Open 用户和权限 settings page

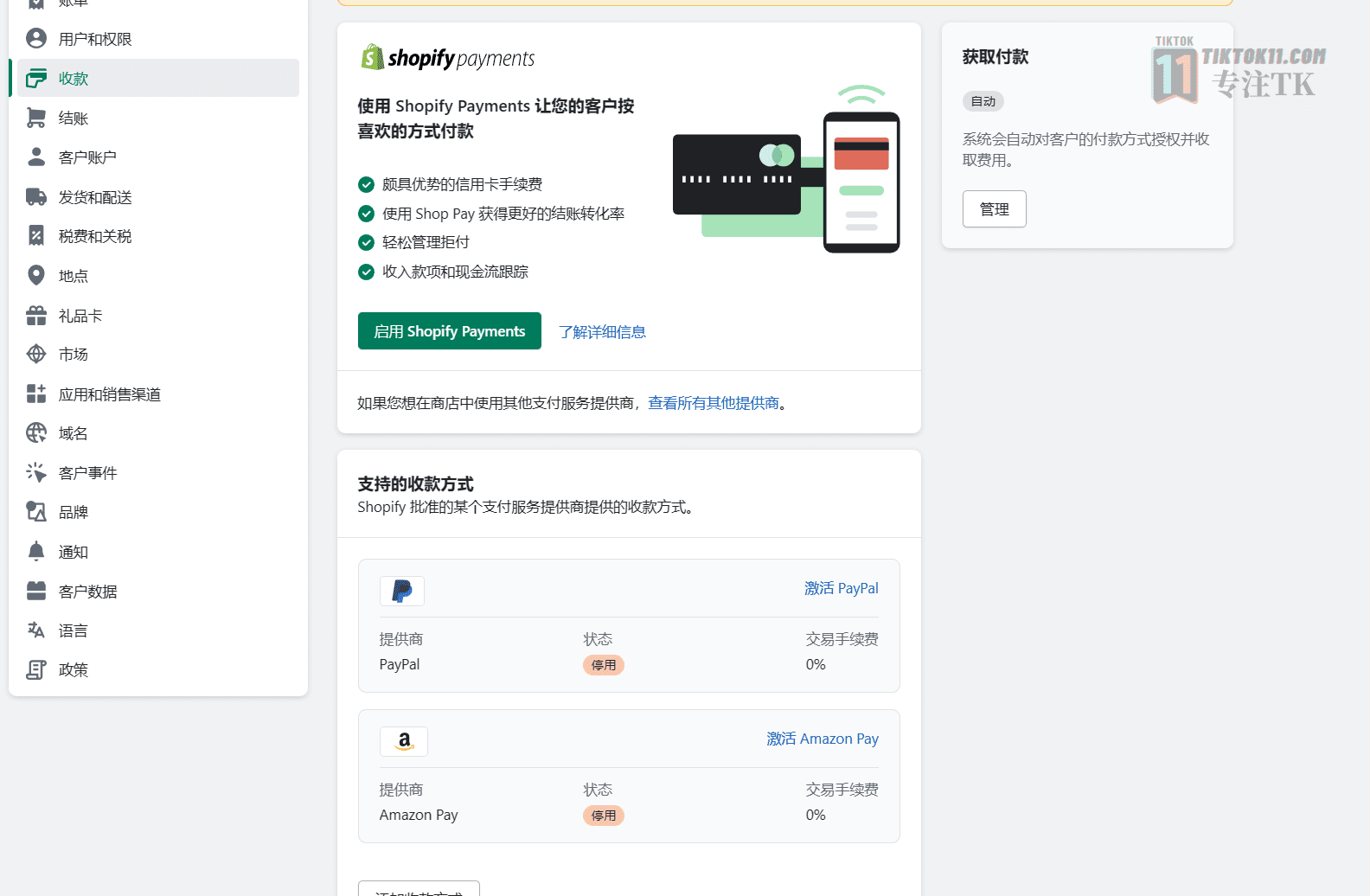pos(158,39)
